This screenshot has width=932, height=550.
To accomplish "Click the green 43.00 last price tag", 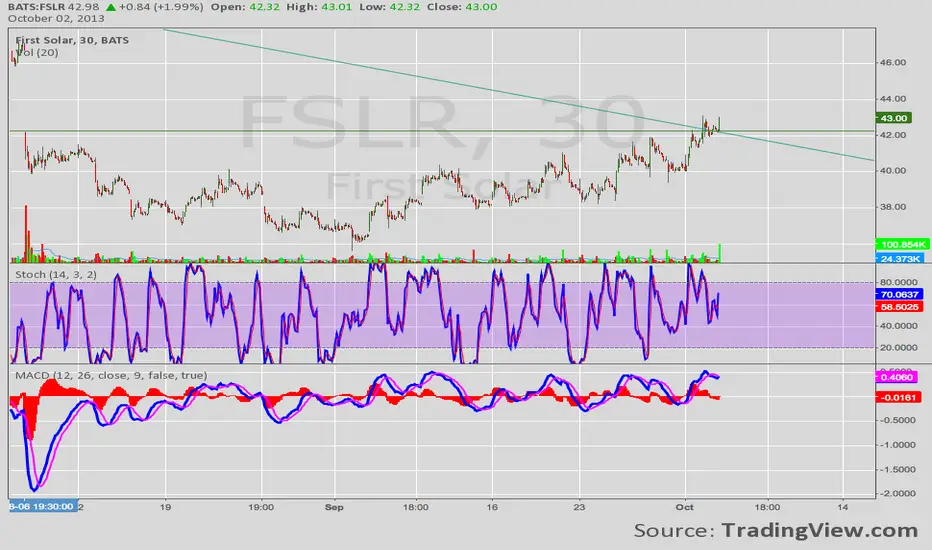I will point(893,118).
